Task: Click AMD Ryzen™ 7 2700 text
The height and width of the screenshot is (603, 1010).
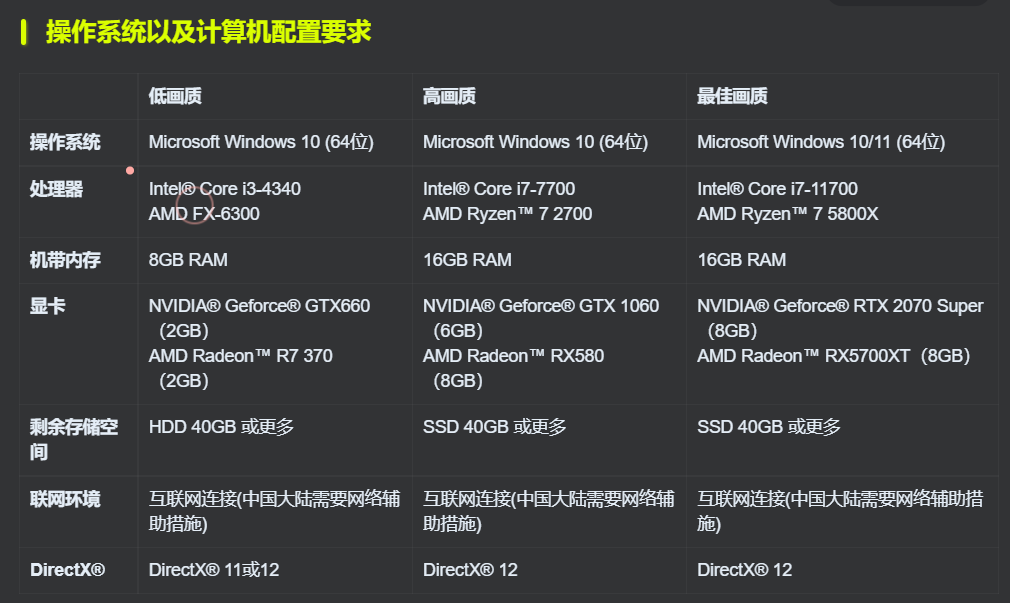Action: [x=508, y=214]
